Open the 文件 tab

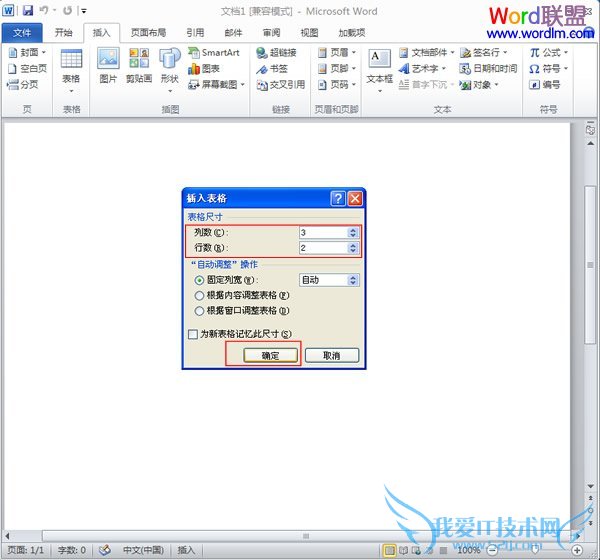pyautogui.click(x=22, y=33)
